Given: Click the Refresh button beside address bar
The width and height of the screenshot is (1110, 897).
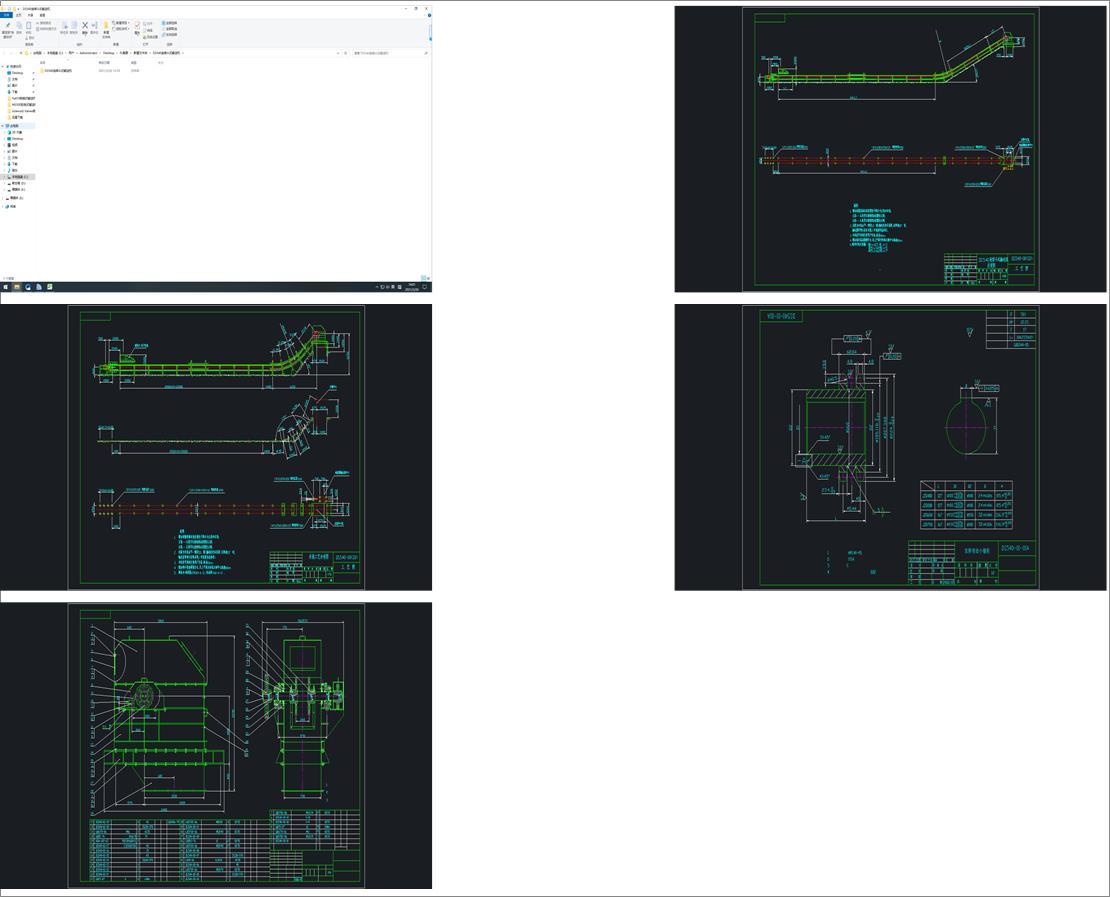Looking at the screenshot, I should click(345, 53).
